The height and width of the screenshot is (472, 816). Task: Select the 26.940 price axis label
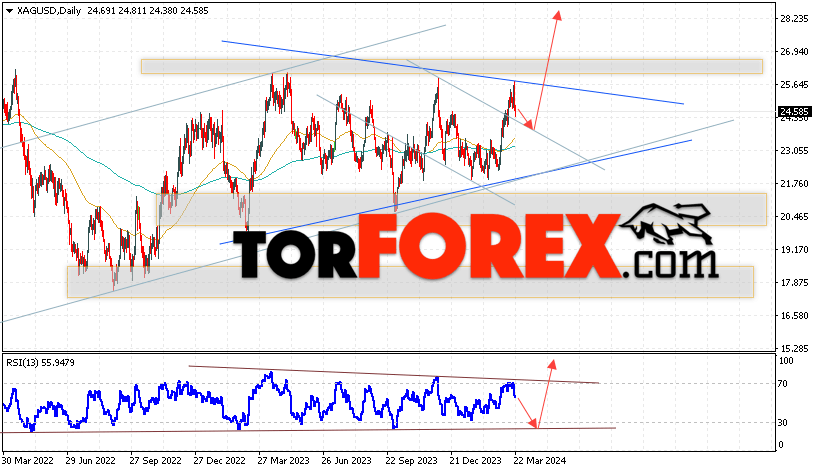click(x=795, y=52)
